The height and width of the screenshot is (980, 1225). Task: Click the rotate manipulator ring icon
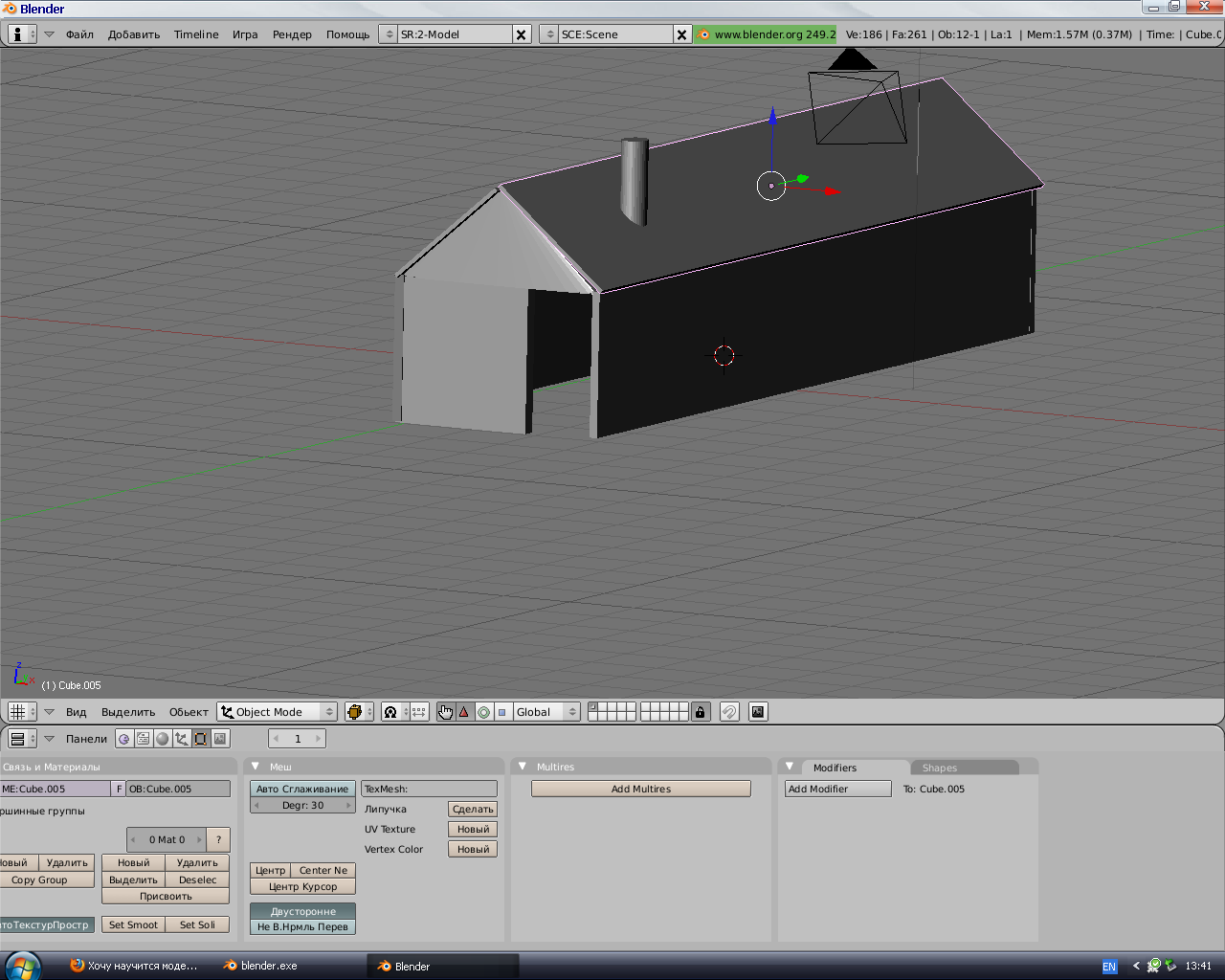coord(483,712)
